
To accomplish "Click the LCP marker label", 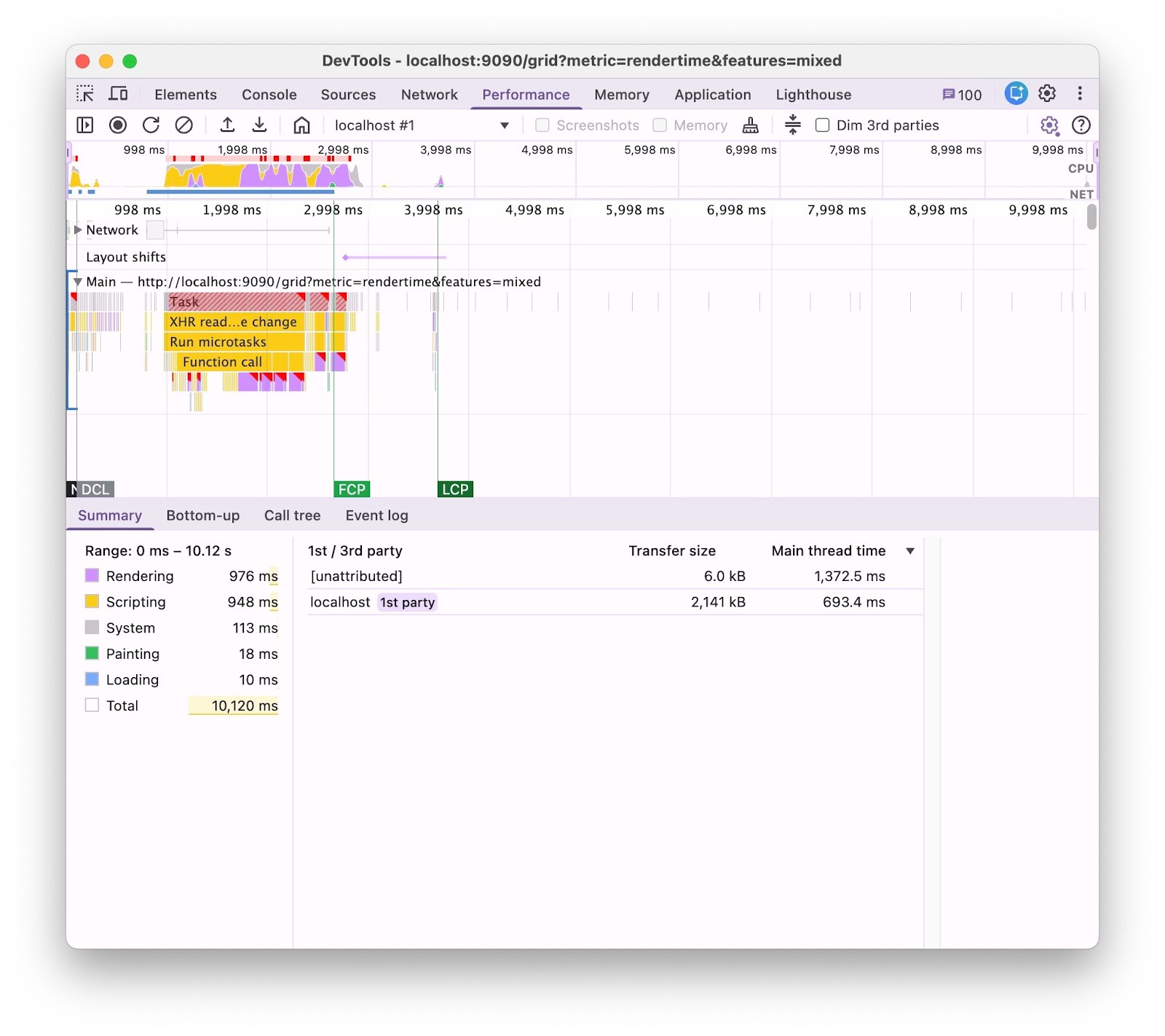I will 455,489.
